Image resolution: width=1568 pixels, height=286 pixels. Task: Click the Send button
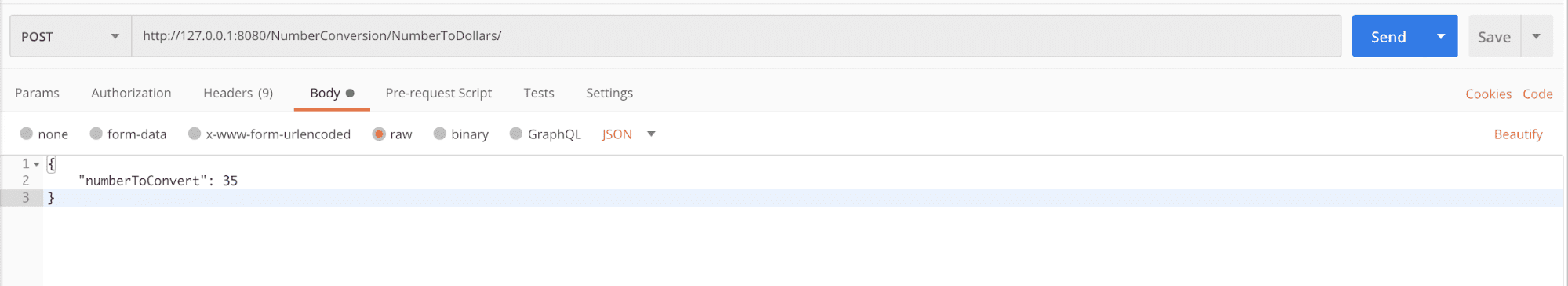pos(1388,36)
